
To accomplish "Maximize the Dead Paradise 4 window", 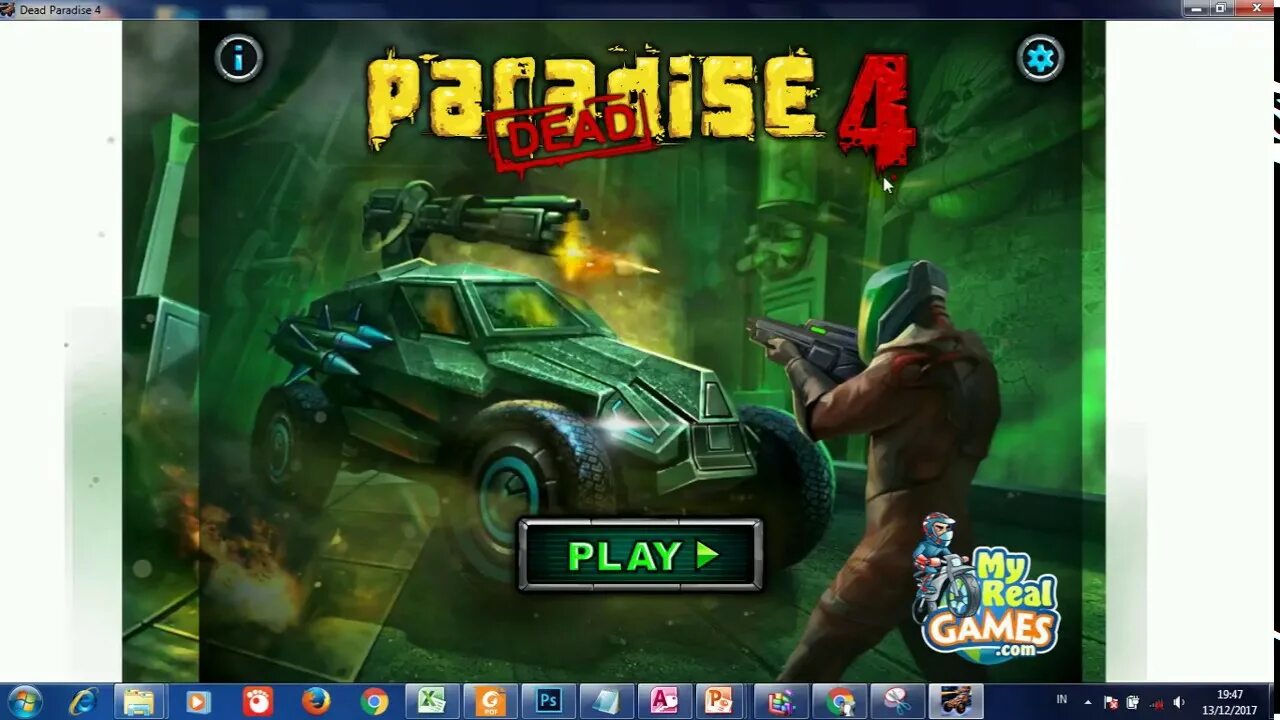I will pyautogui.click(x=1220, y=8).
